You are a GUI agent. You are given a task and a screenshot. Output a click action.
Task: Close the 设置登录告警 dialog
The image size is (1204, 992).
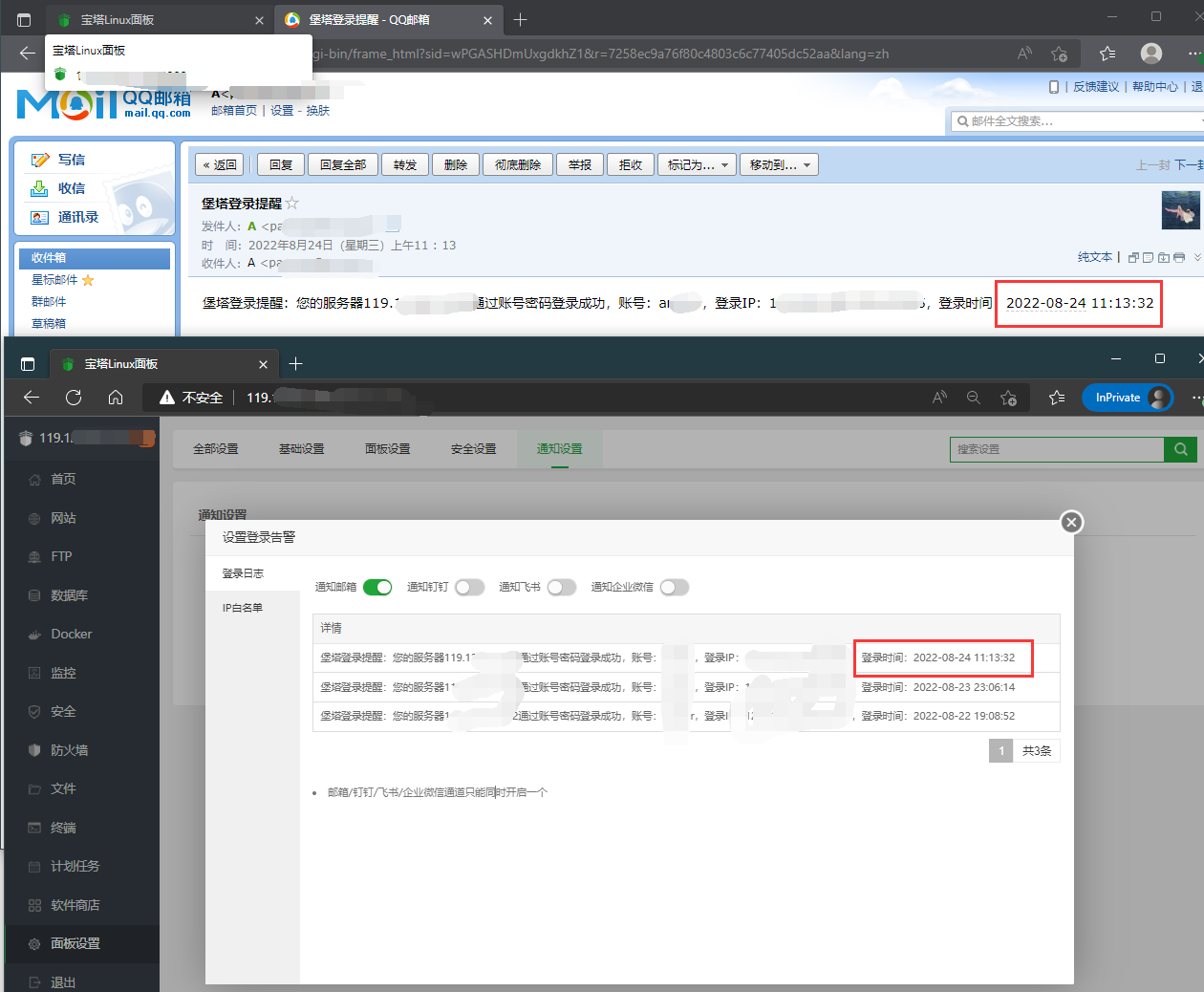[1071, 522]
